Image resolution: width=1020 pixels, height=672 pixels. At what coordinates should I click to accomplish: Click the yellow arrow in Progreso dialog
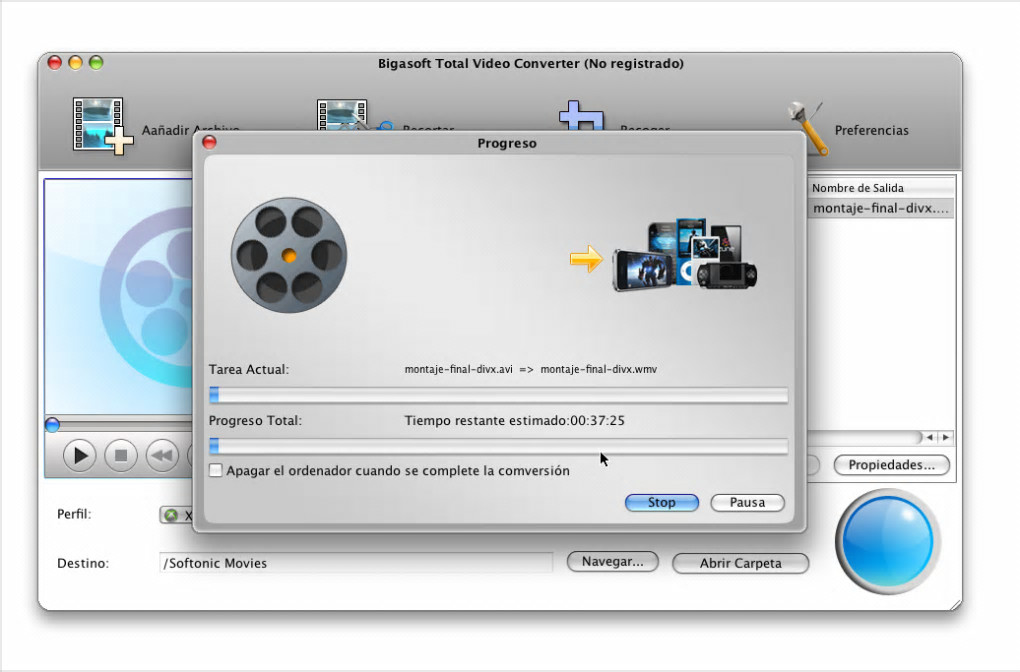click(x=586, y=259)
